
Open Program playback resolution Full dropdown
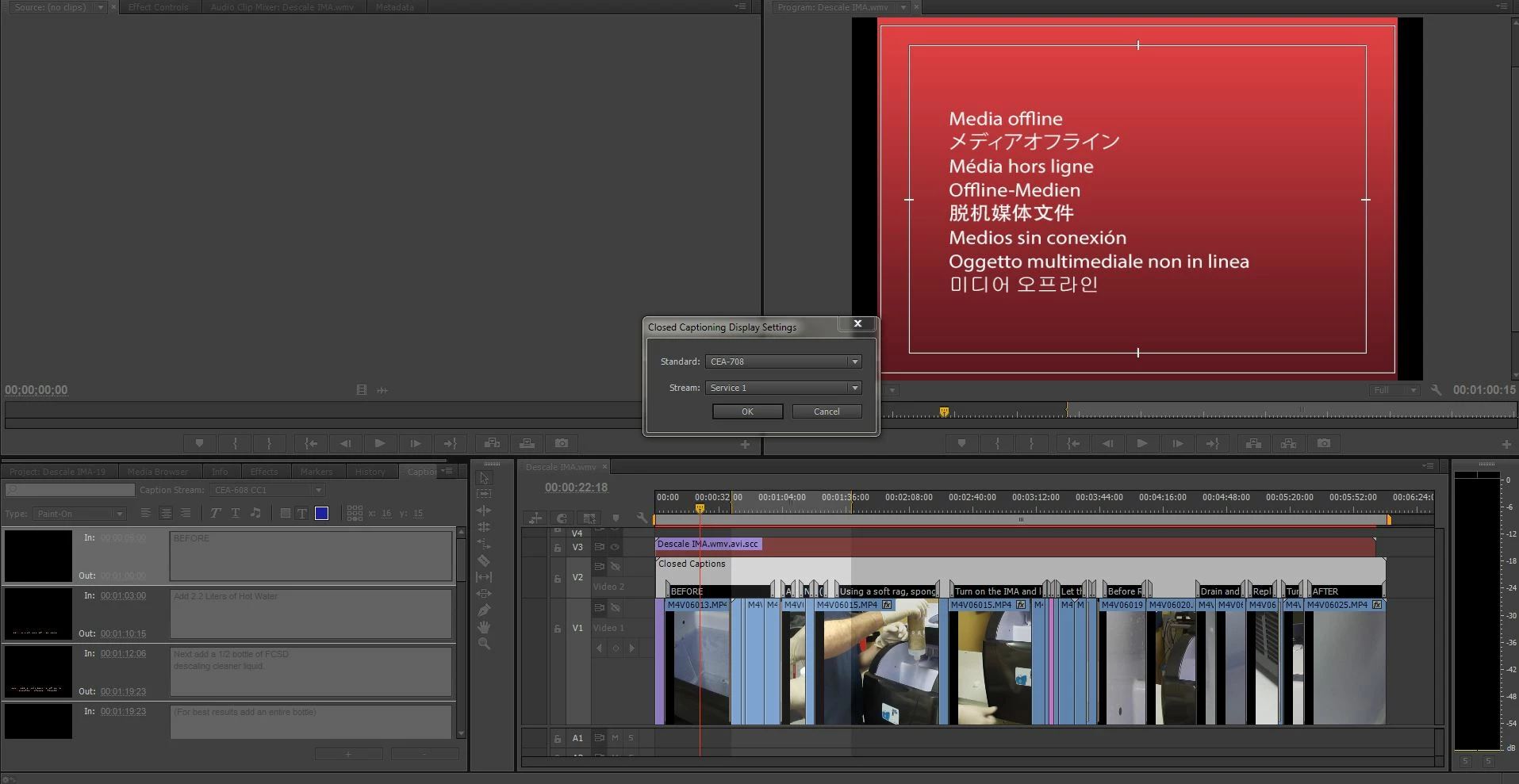click(1394, 390)
